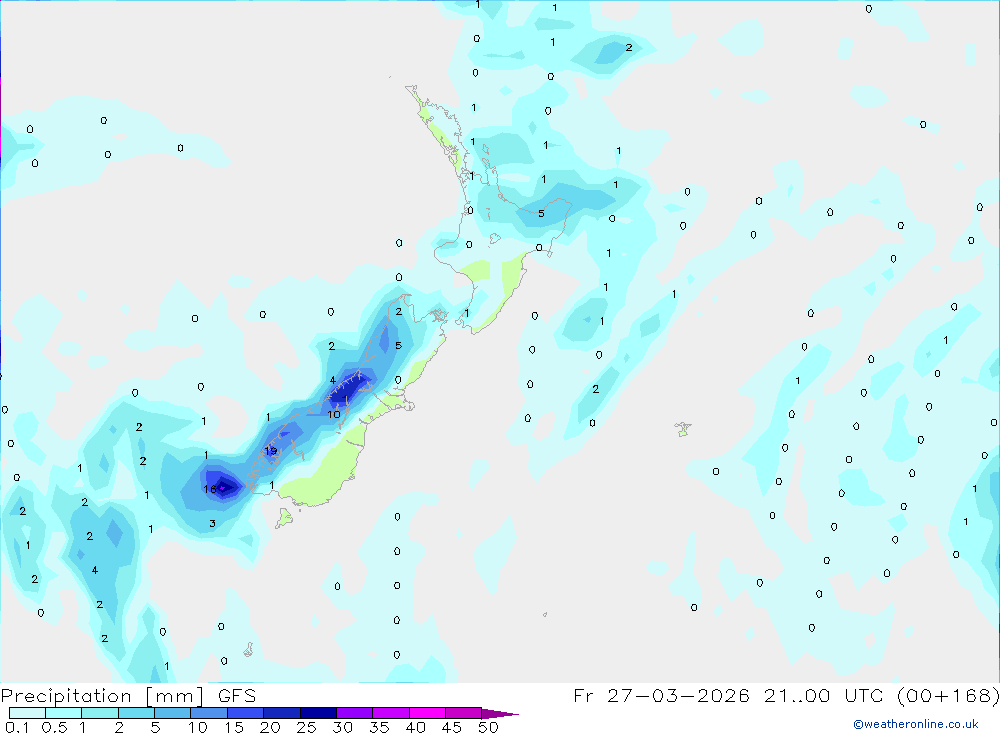Click the legend label "40"
Image resolution: width=1000 pixels, height=733 pixels.
click(415, 727)
